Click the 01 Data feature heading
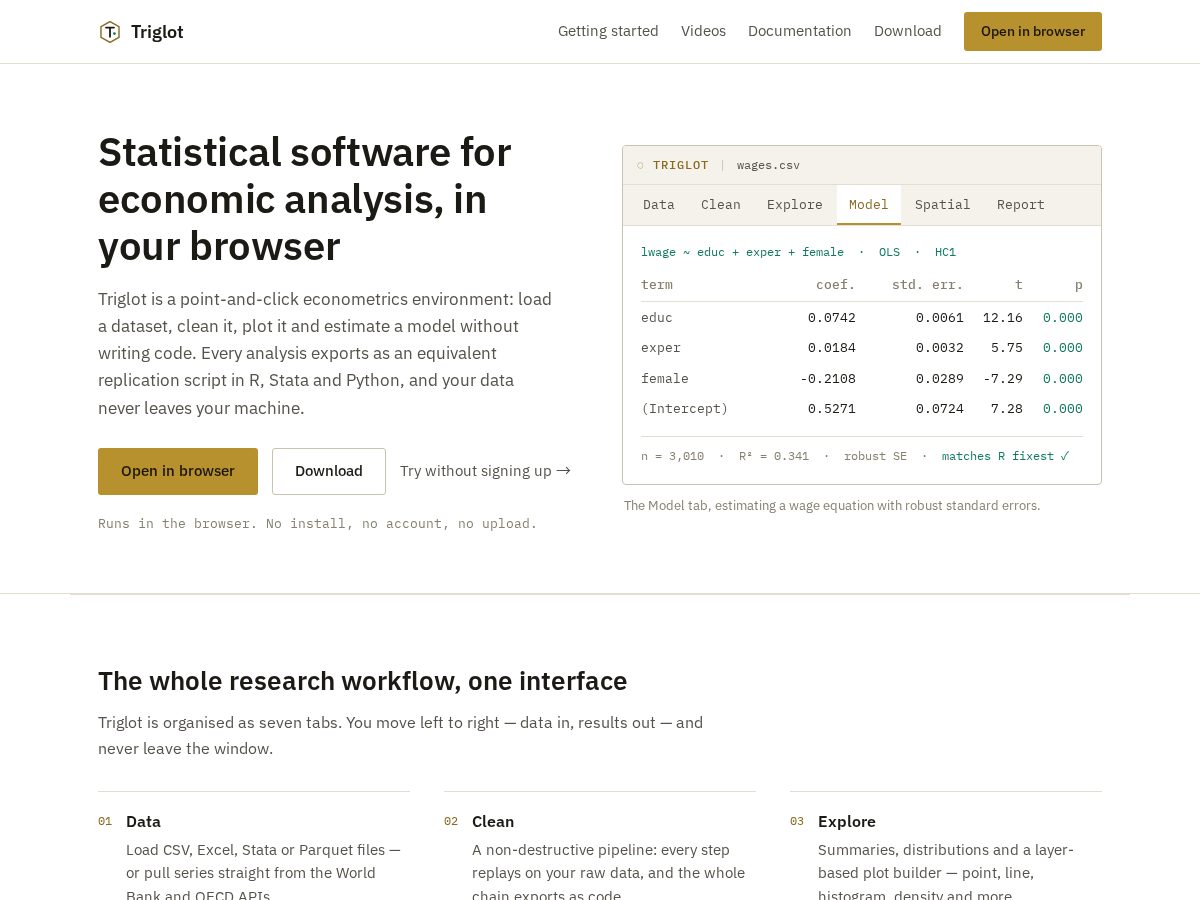This screenshot has width=1200, height=900. (x=143, y=822)
